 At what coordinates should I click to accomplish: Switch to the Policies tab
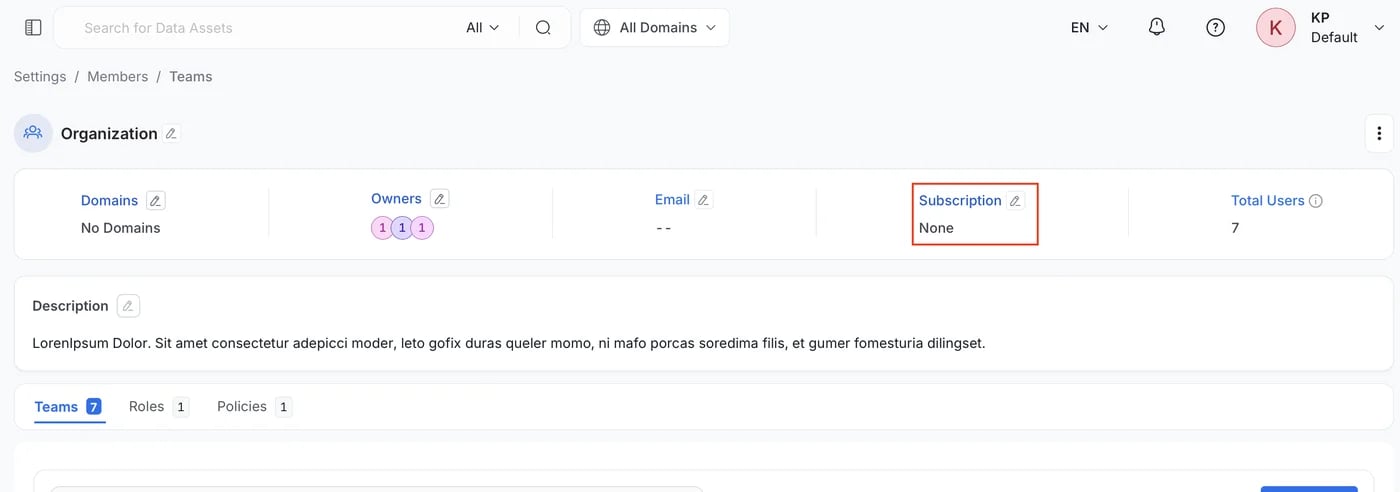point(254,407)
